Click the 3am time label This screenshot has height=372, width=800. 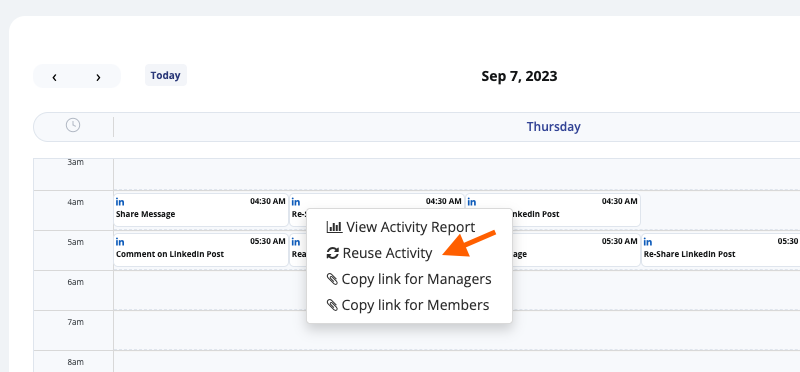coord(76,162)
